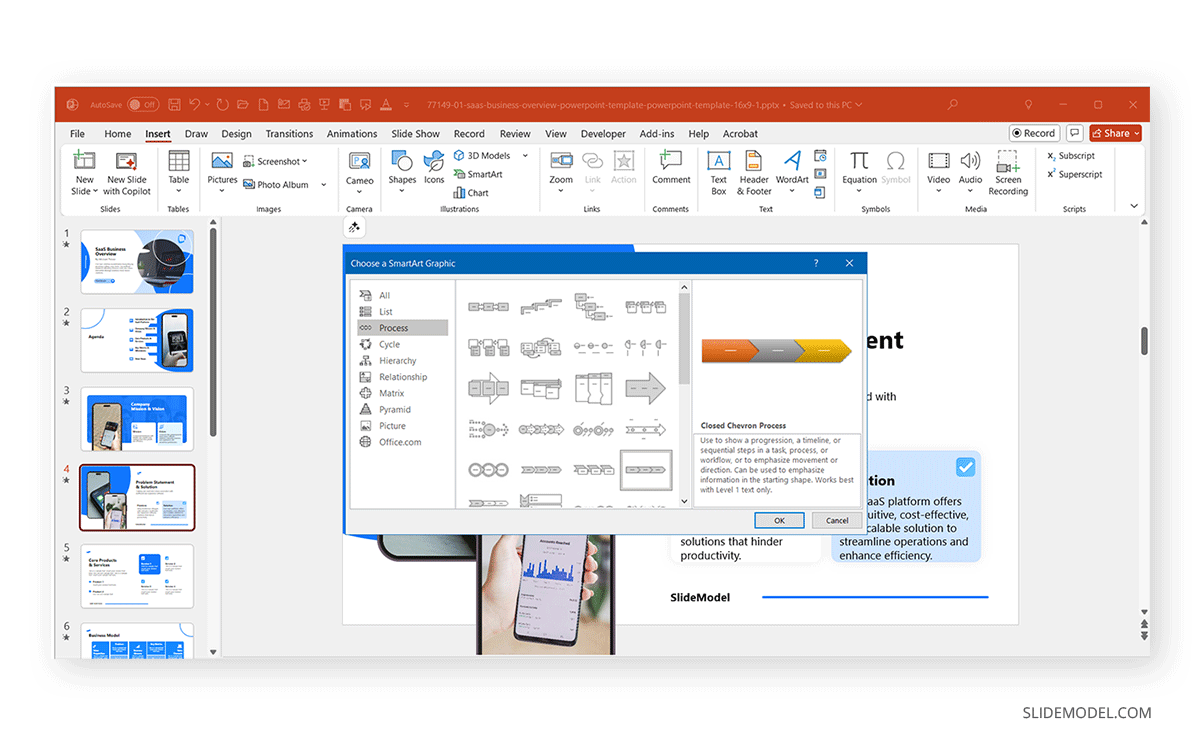Open the Developer ribbon tab

point(602,133)
